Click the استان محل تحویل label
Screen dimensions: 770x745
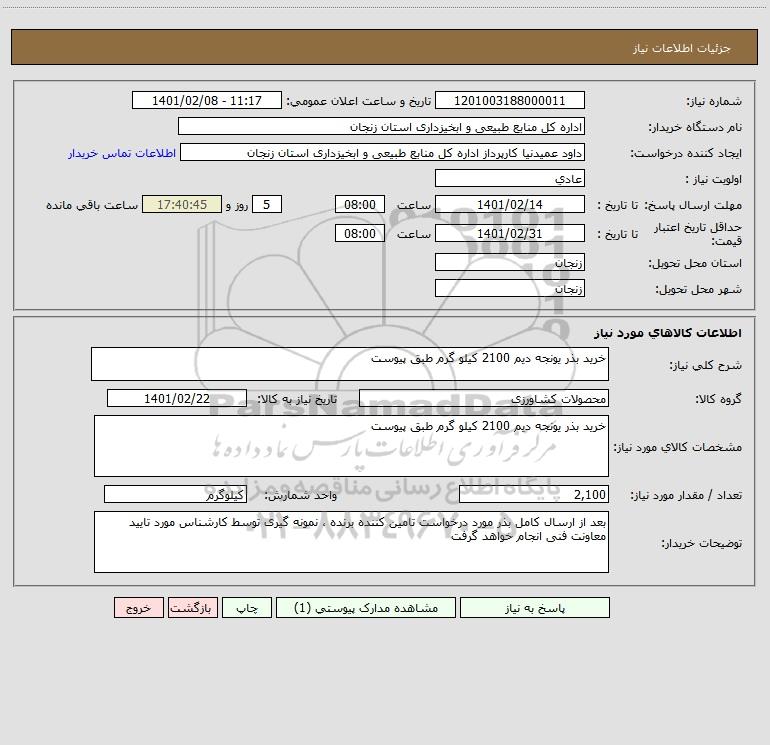(695, 263)
